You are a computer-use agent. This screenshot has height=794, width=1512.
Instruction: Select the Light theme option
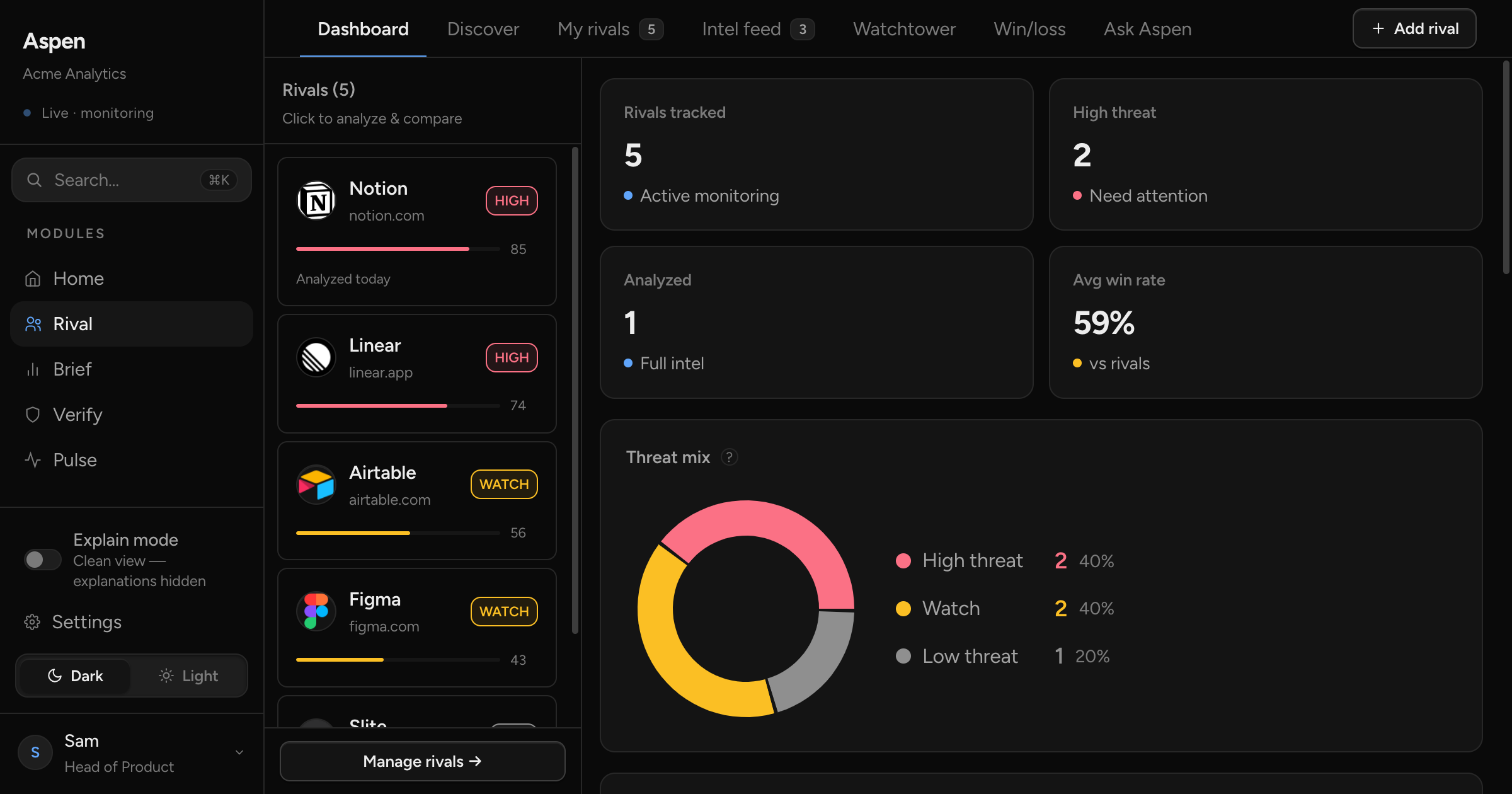click(188, 676)
